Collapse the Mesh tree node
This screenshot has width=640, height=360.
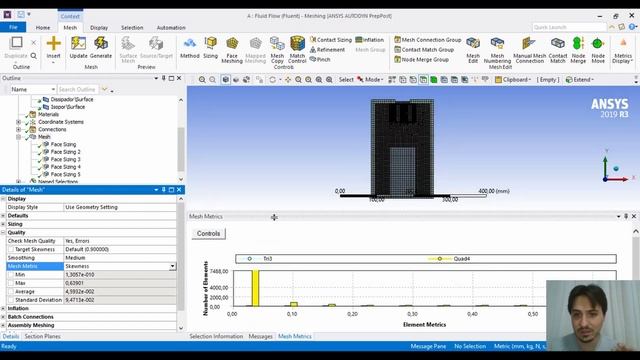(x=18, y=137)
